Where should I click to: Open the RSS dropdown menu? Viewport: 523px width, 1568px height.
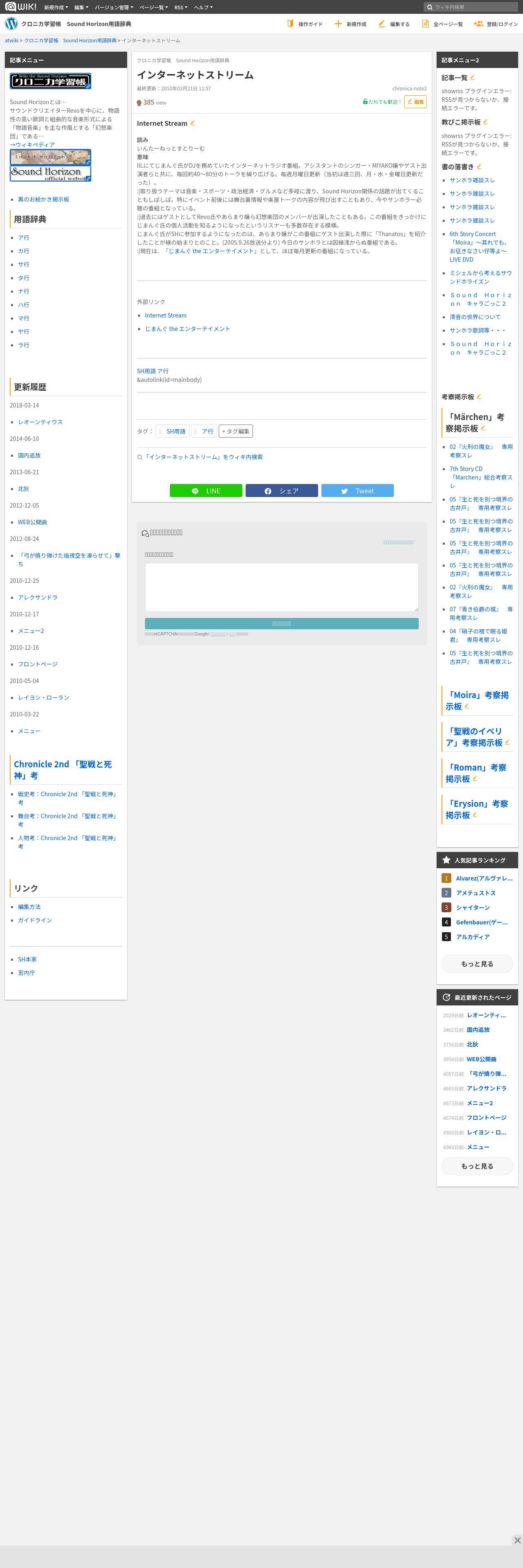click(x=181, y=7)
